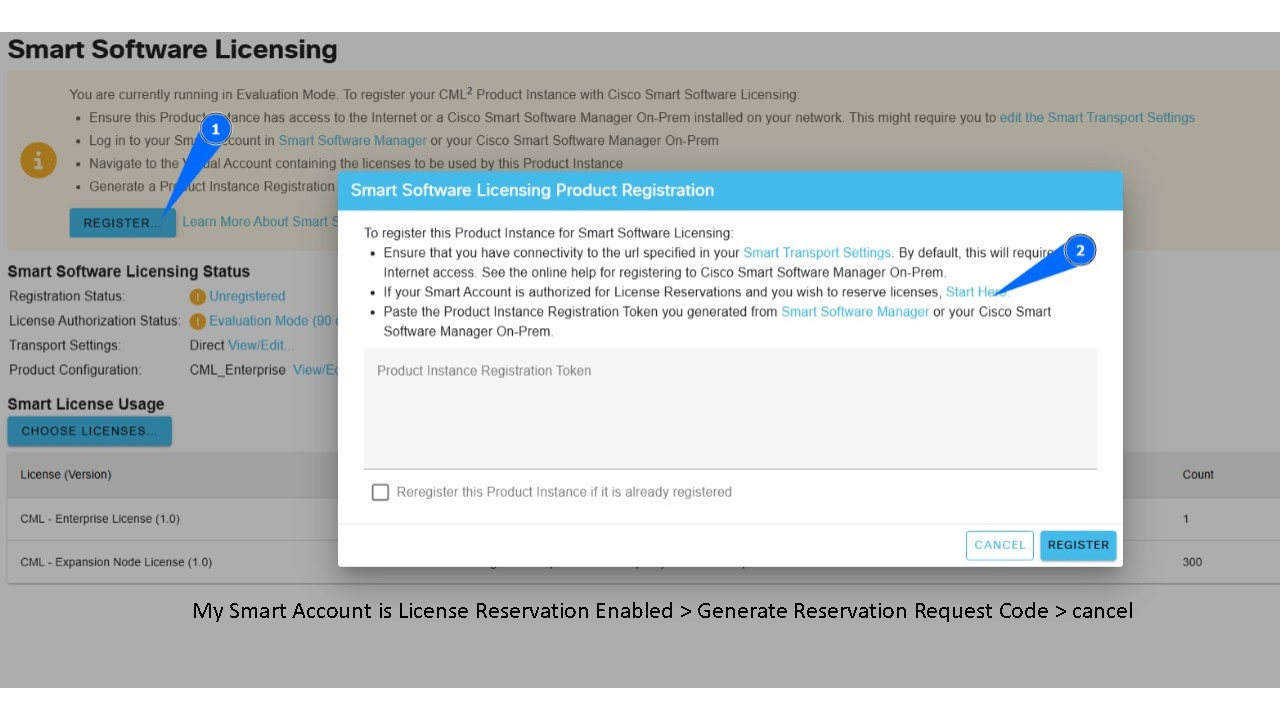
Task: Enable the Reregister this Product Instance checkbox
Action: click(x=380, y=492)
